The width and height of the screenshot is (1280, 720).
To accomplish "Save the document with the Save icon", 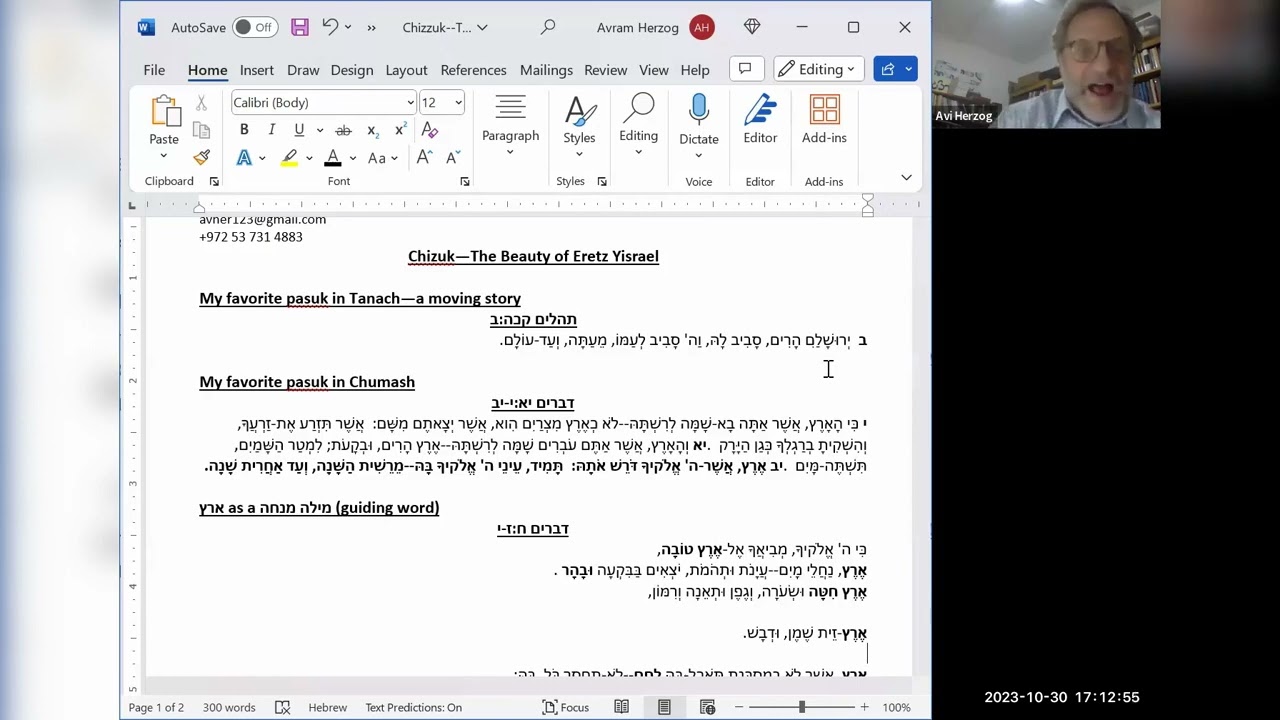I will 300,28.
